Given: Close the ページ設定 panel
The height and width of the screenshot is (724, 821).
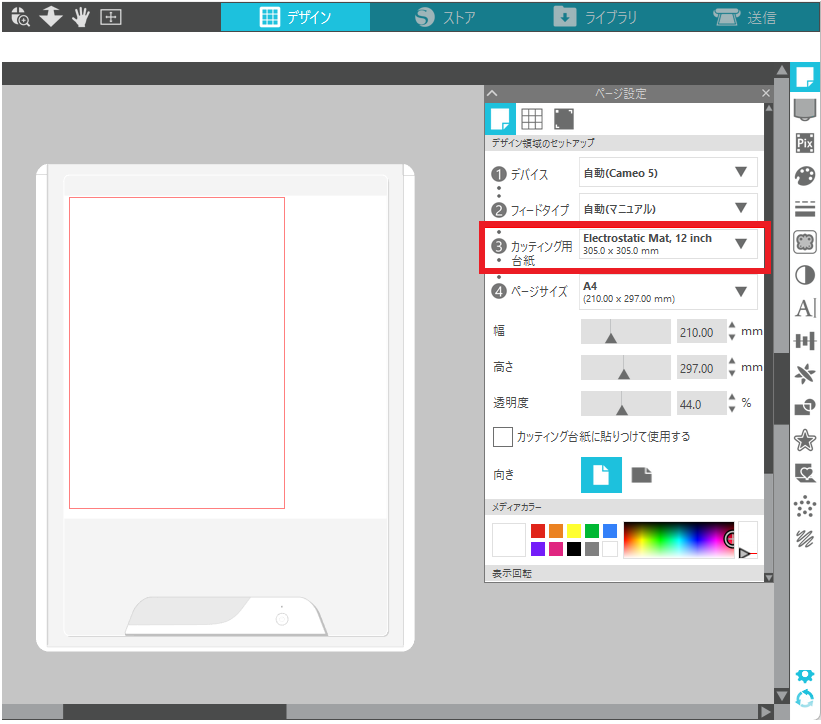Looking at the screenshot, I should click(765, 93).
